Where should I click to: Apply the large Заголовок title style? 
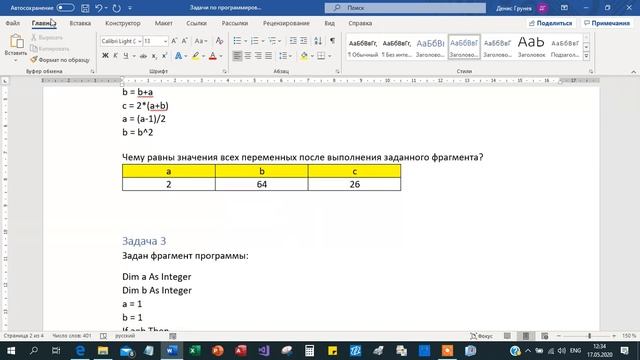tap(531, 47)
